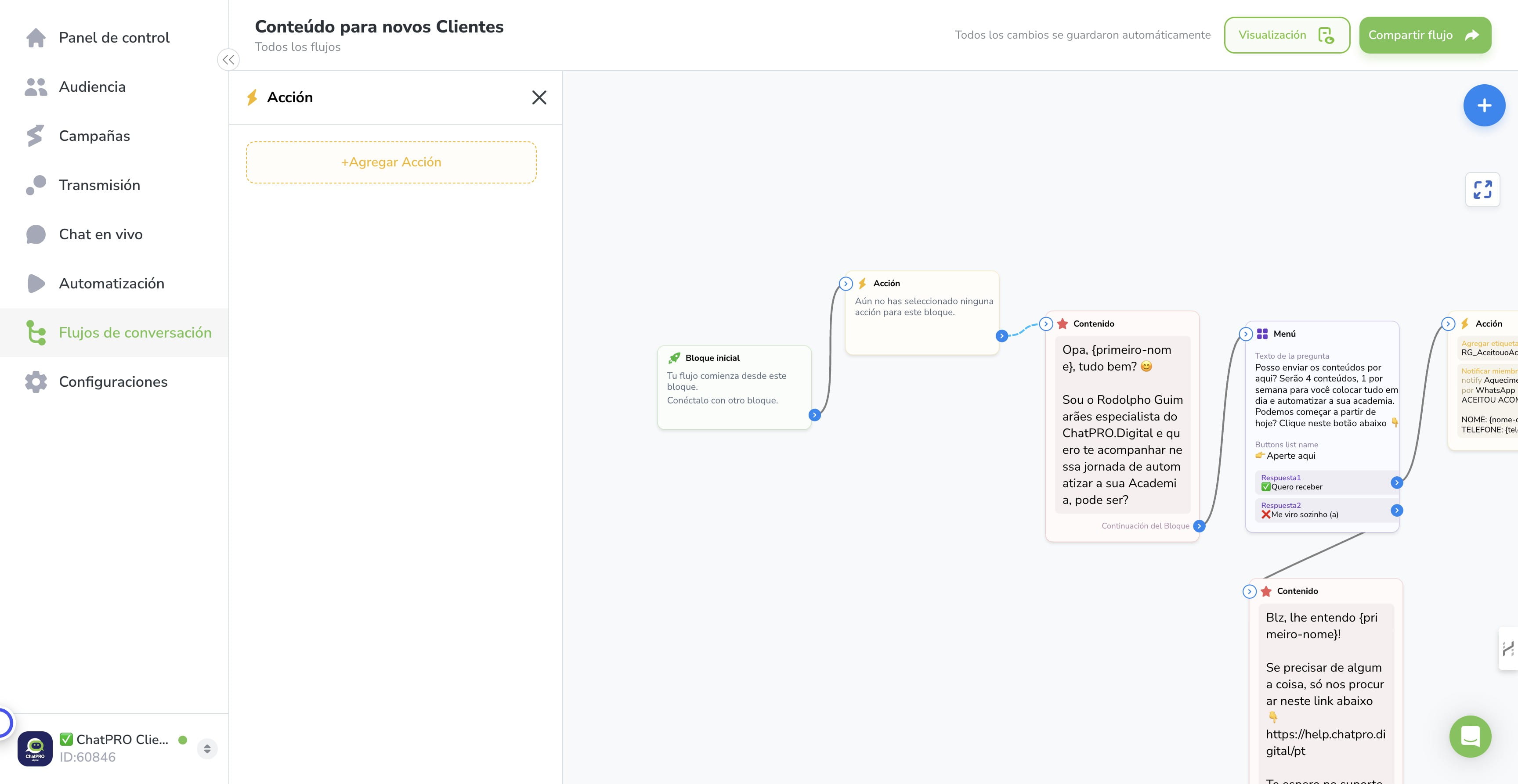Collapse the sidebar with double-chevron button
Viewport: 1518px width, 784px height.
(229, 60)
